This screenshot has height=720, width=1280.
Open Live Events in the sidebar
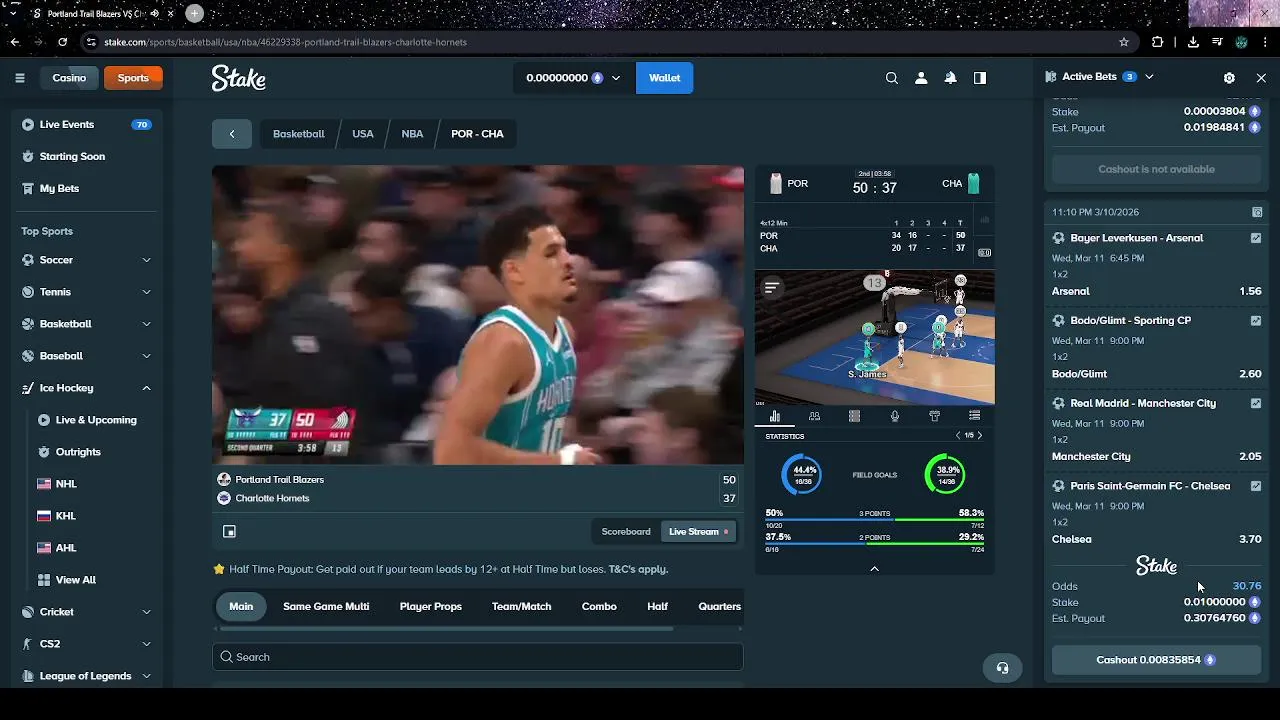pos(86,125)
